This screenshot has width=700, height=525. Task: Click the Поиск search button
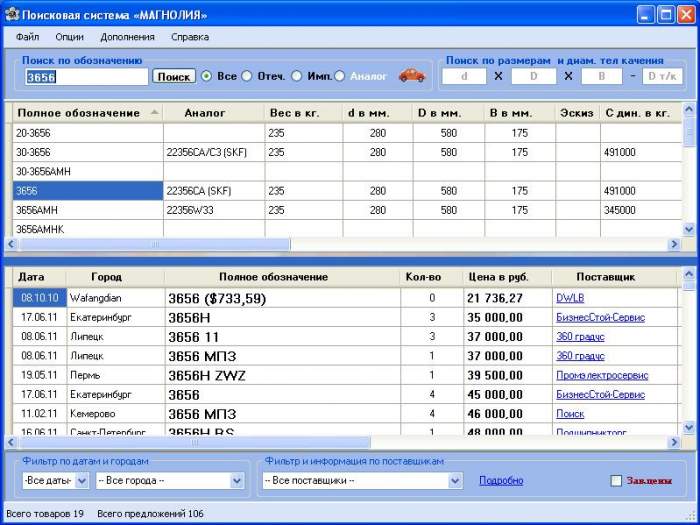(174, 76)
